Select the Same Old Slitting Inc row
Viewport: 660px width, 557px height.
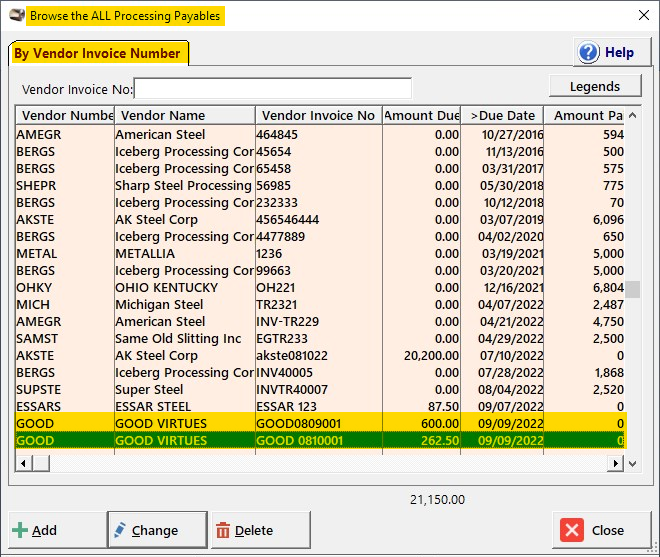[x=320, y=339]
